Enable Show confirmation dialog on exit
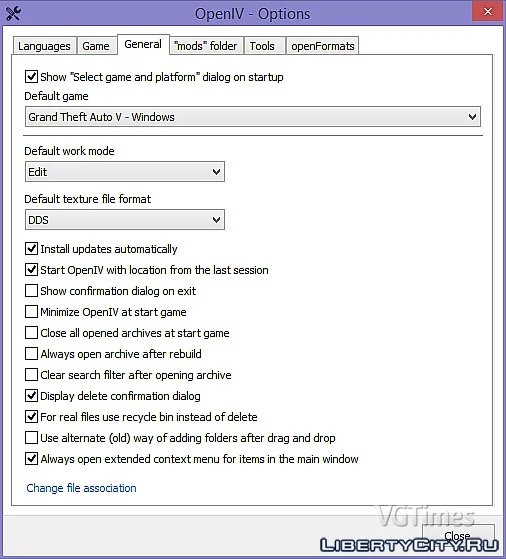 click(x=31, y=291)
